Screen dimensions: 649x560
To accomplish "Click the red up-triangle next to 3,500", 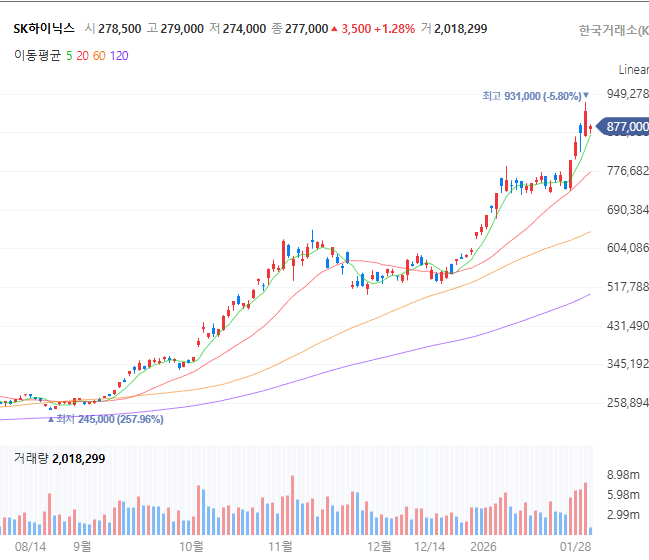I will point(334,29).
